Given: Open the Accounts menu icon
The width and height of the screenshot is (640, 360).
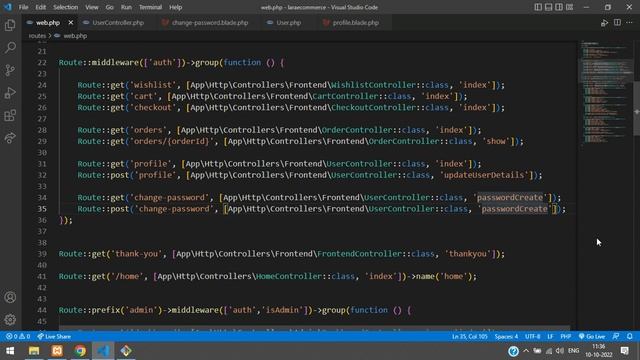Looking at the screenshot, I should pyautogui.click(x=10, y=297).
